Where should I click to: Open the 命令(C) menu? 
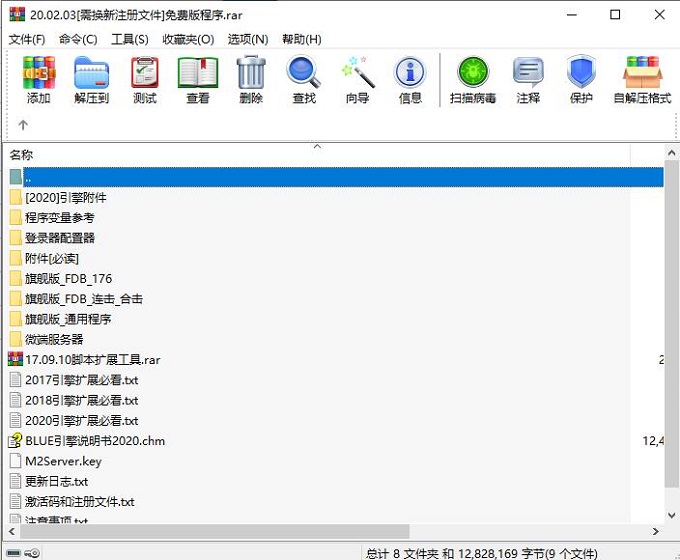coord(78,39)
